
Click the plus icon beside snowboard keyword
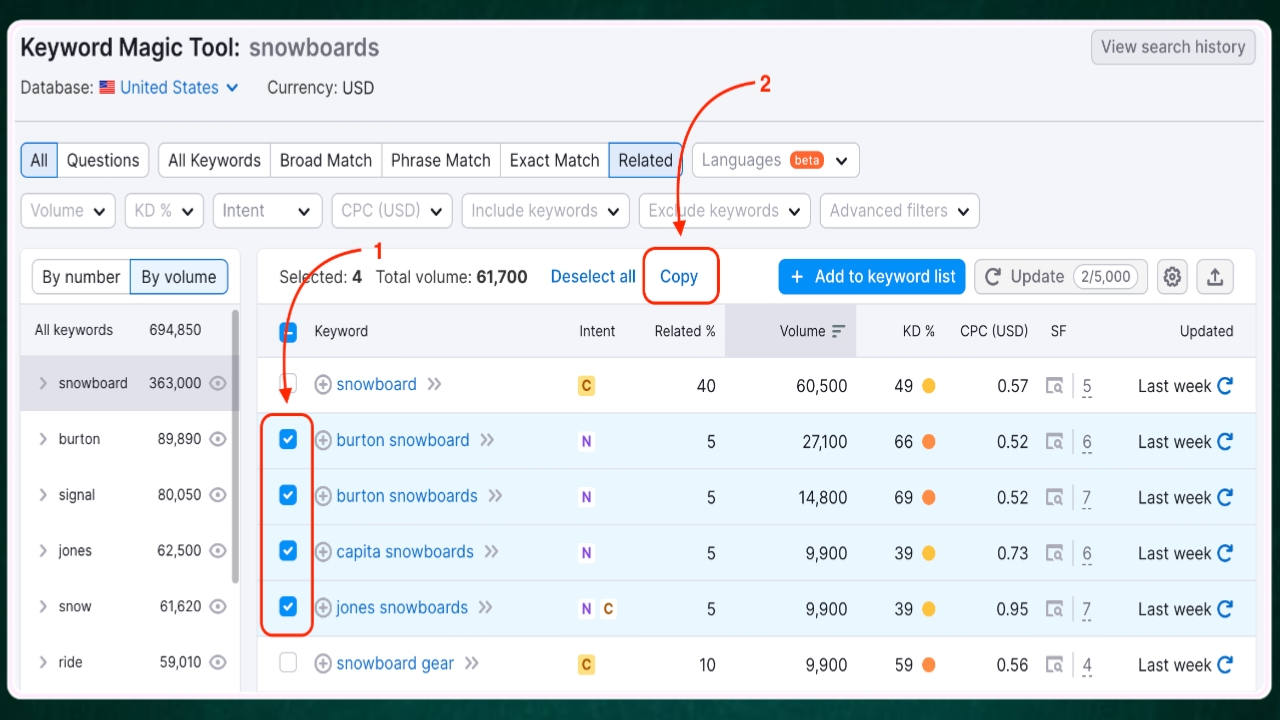(x=323, y=384)
